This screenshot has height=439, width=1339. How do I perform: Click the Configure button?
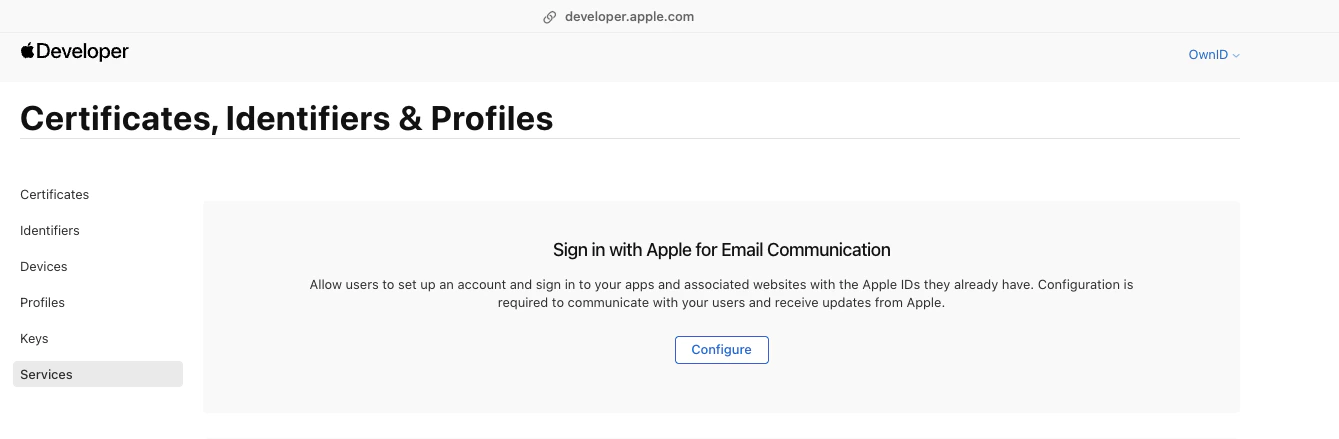point(722,350)
